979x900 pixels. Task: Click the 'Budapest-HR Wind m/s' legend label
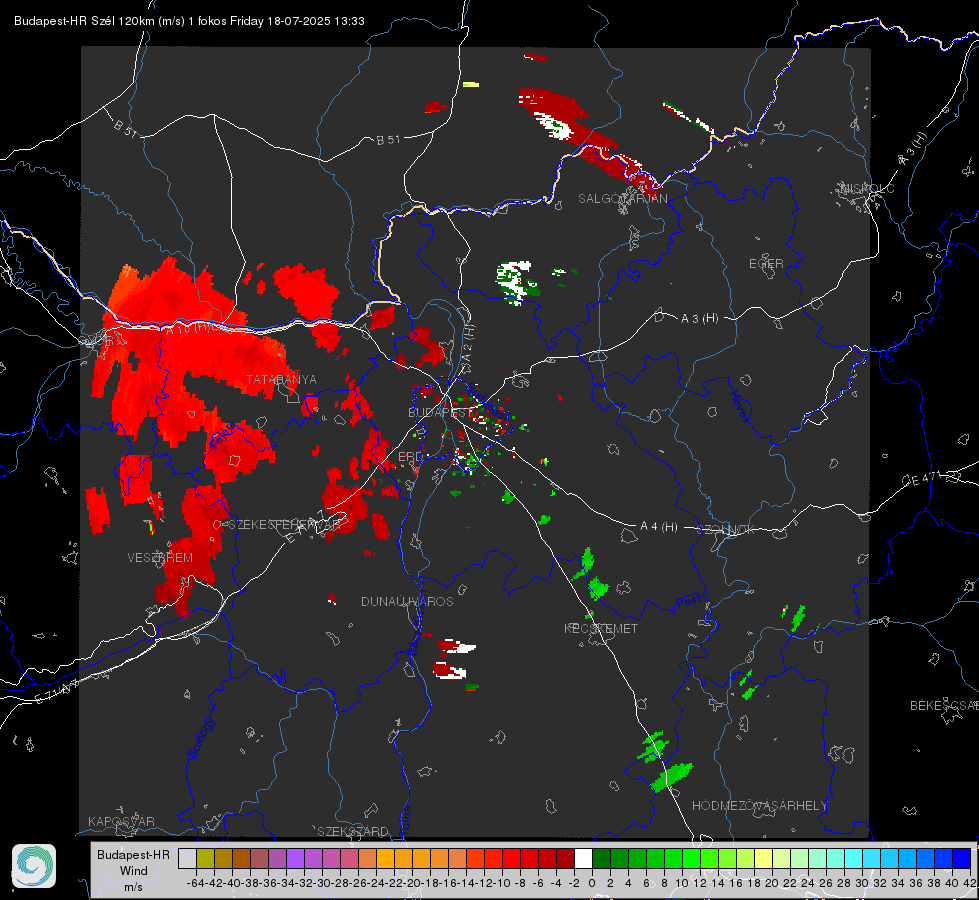coord(134,871)
